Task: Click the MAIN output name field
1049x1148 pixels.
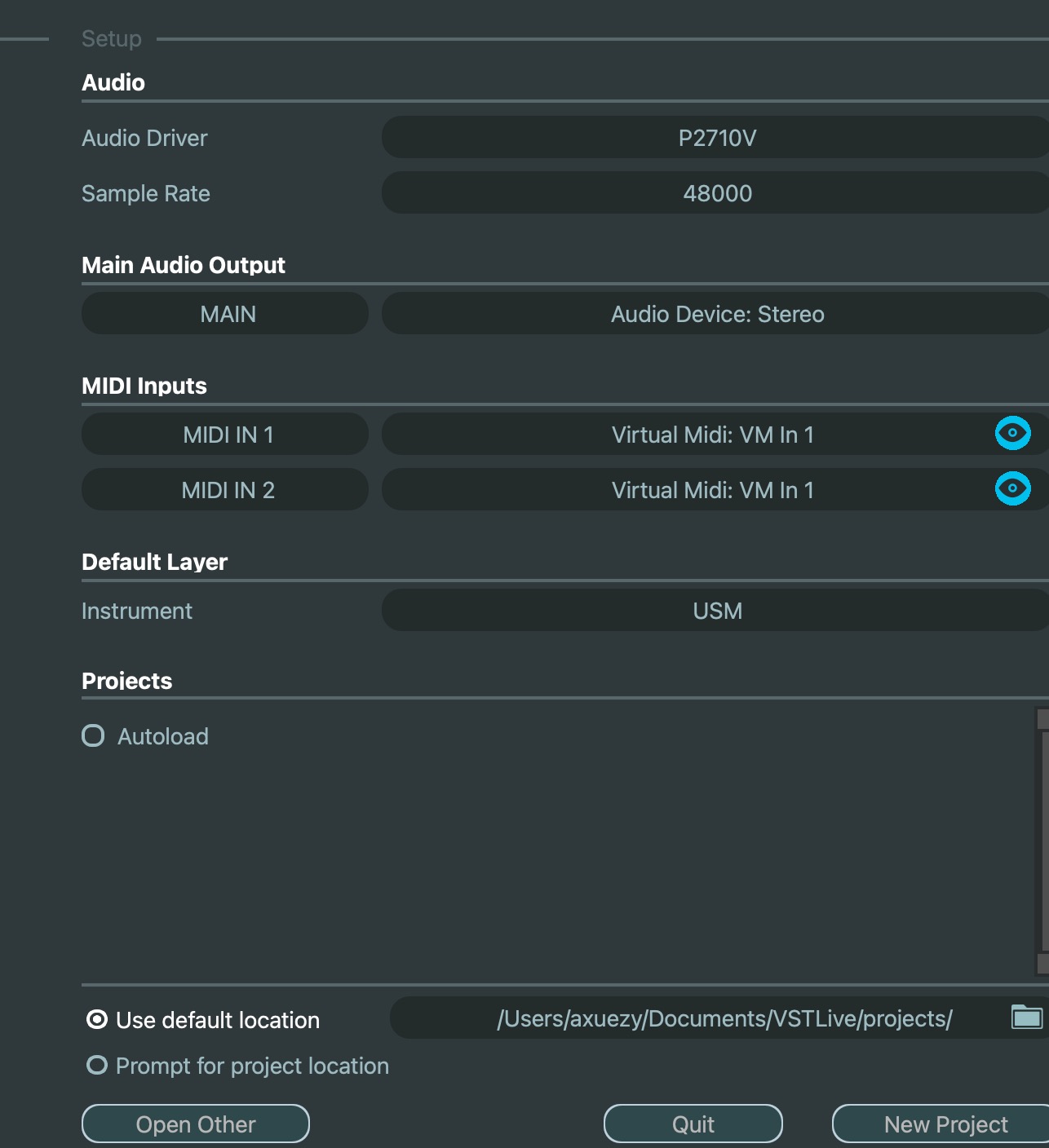Action: 225,314
